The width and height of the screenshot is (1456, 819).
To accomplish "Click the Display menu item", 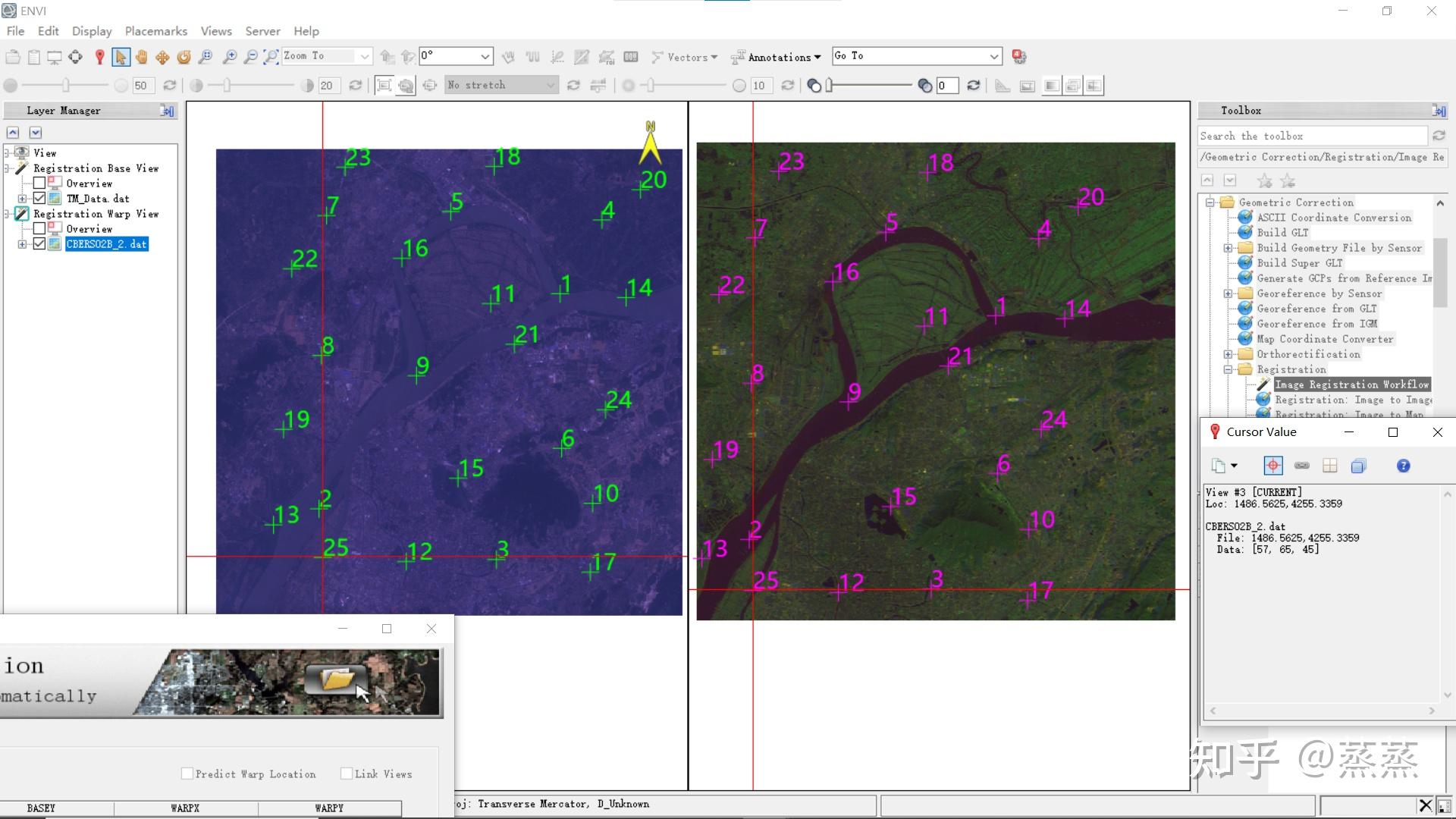I will coord(90,31).
